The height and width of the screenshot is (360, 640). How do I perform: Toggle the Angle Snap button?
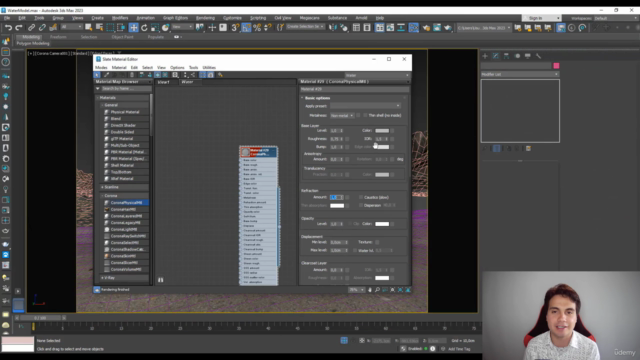246,28
